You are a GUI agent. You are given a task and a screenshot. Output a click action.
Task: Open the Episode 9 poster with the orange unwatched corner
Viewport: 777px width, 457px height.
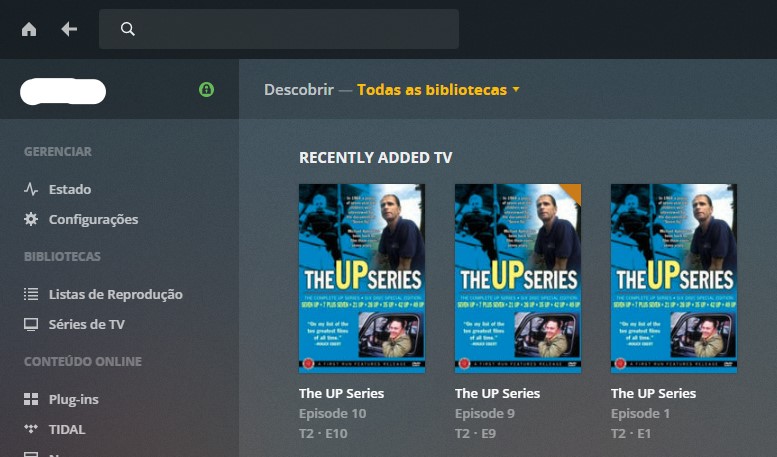(x=518, y=279)
